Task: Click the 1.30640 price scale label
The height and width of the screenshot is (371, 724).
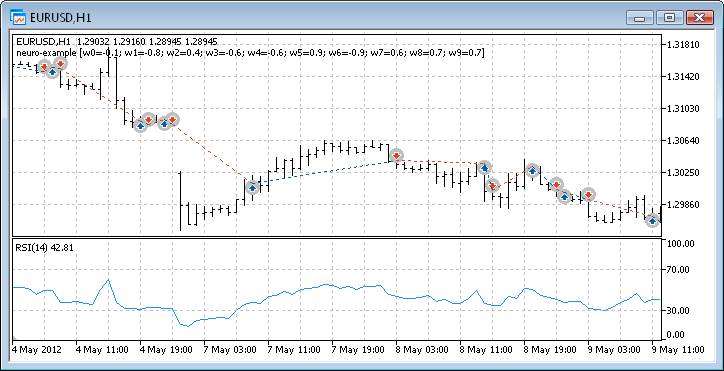Action: tap(683, 140)
